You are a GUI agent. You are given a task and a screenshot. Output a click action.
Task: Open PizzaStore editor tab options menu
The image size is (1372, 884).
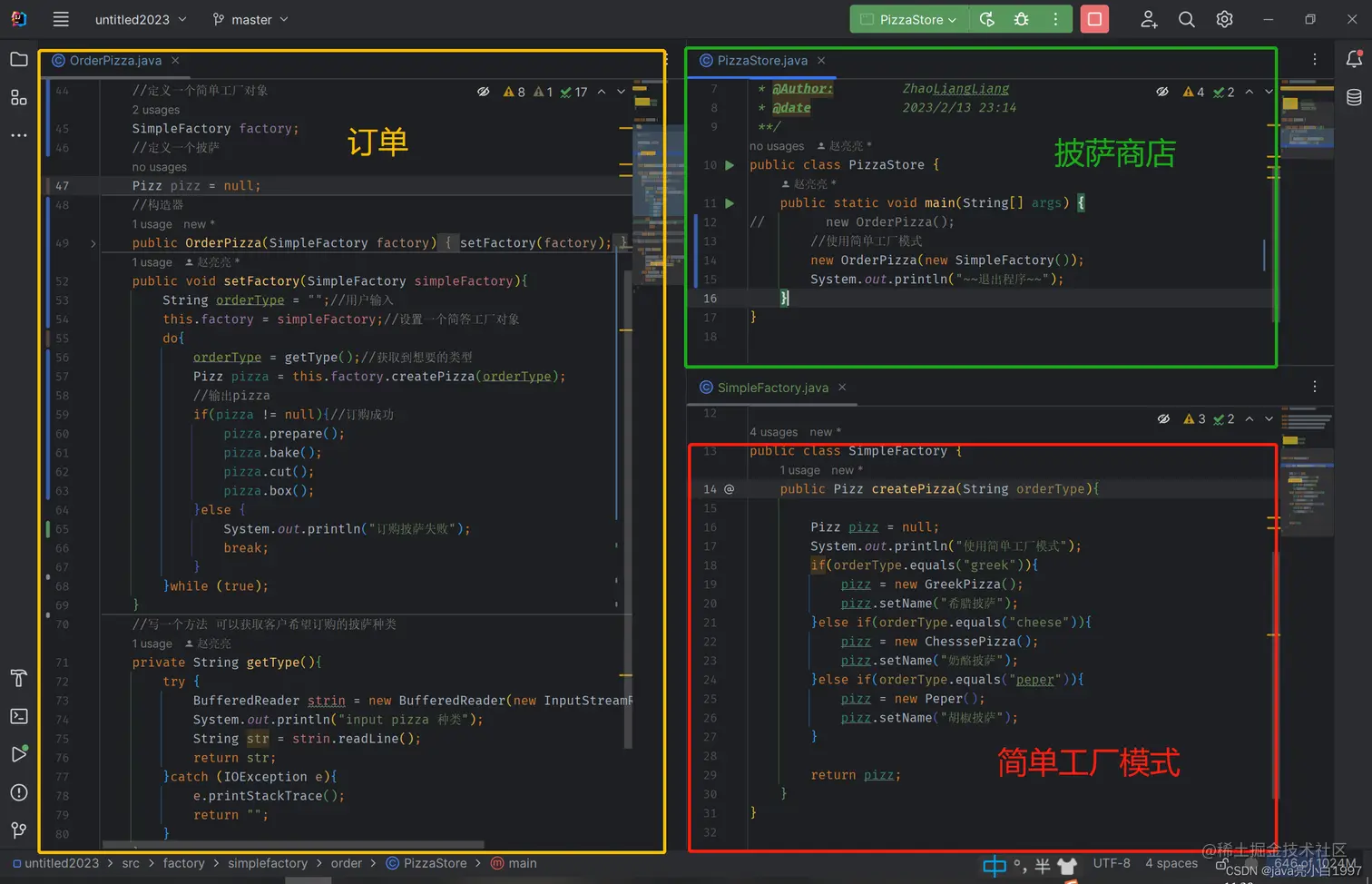[1315, 60]
